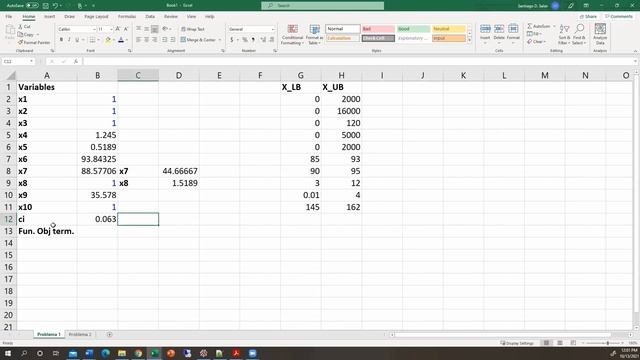Click Merge & Center
Screen dimensions: 640x360
pos(198,40)
